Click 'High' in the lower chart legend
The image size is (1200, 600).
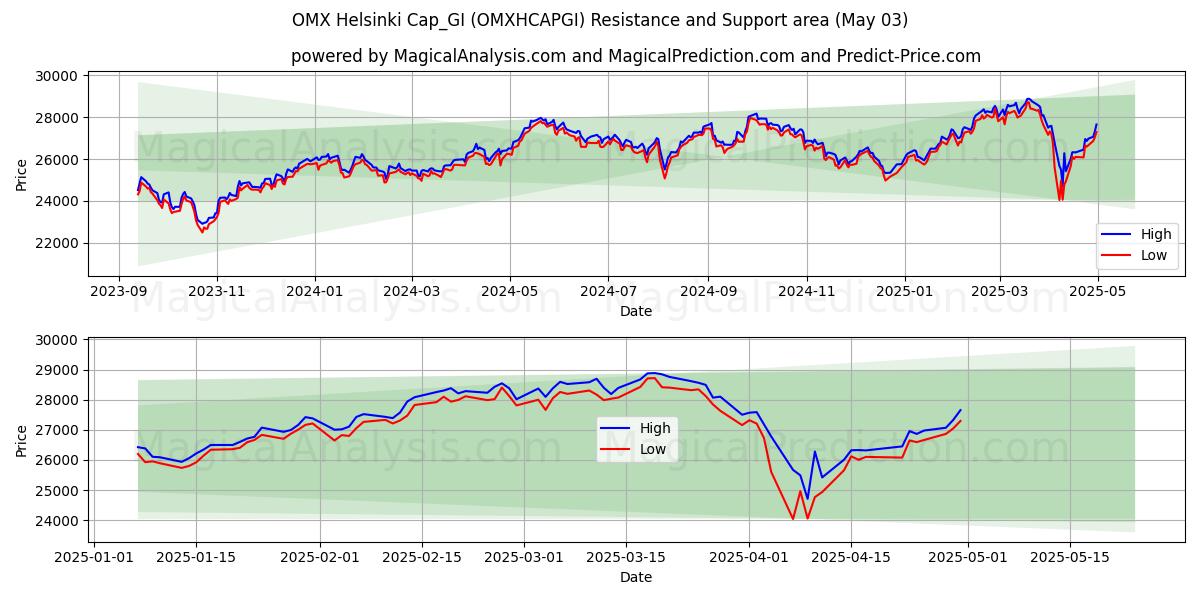tap(655, 428)
